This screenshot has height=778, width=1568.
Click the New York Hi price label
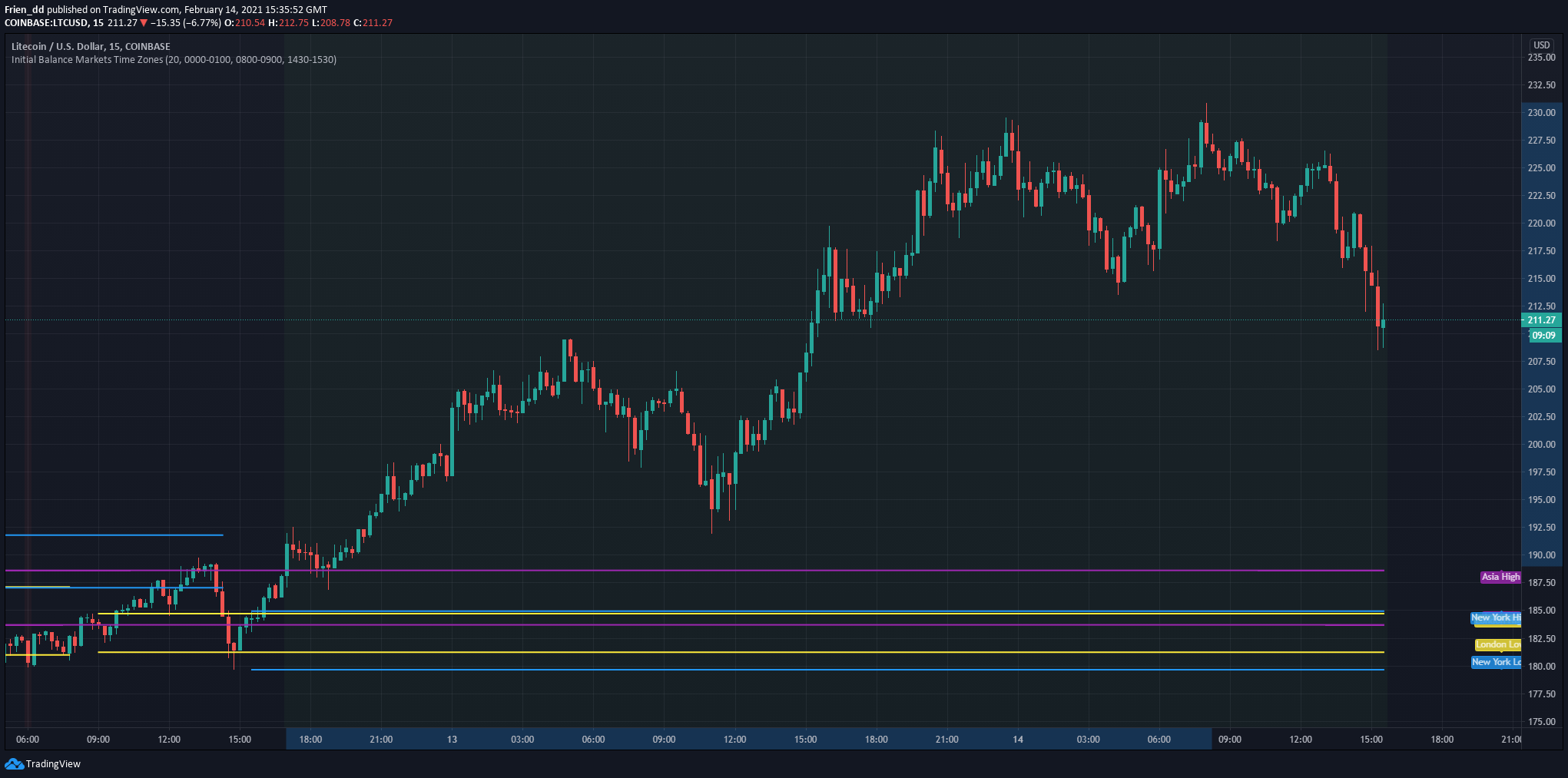coord(1495,617)
